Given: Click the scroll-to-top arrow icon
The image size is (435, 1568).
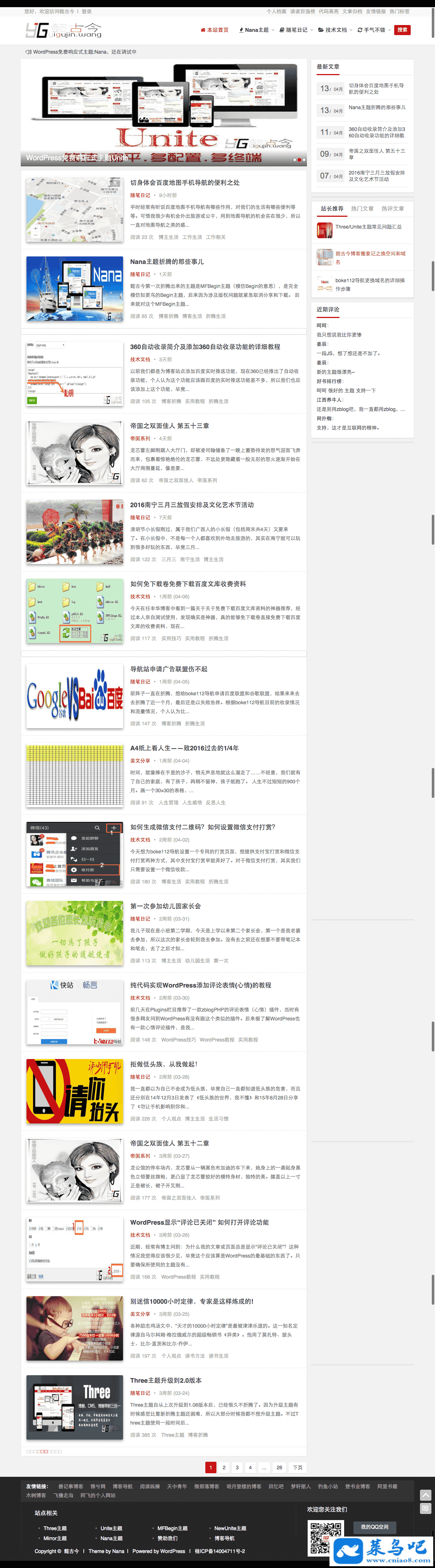Looking at the screenshot, I should [x=425, y=1495].
